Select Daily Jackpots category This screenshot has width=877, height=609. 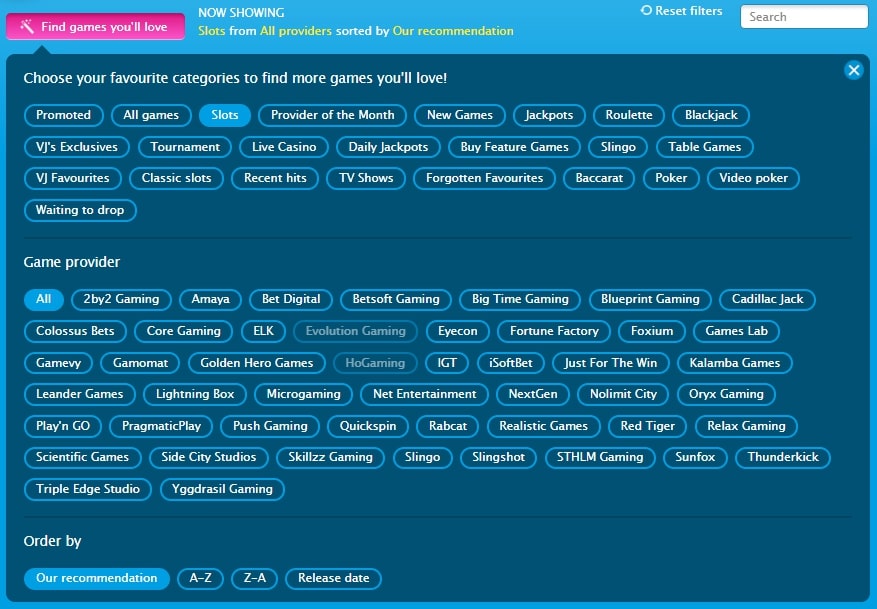pyautogui.click(x=388, y=147)
